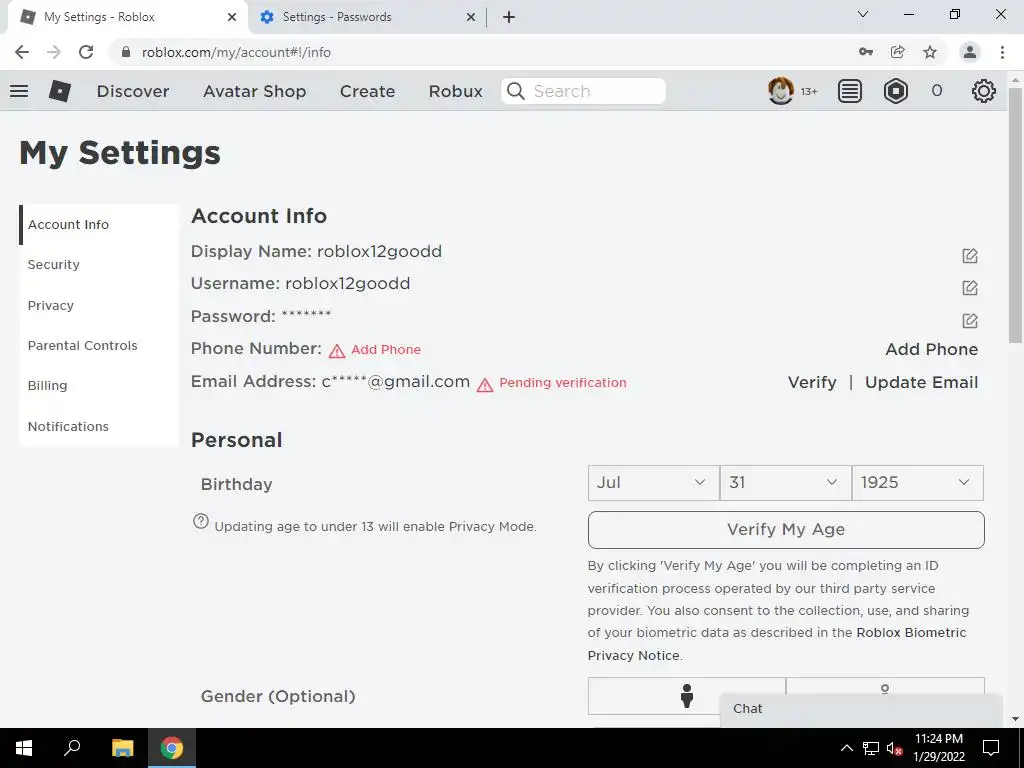
Task: Open the birthday year dropdown
Action: tap(918, 483)
